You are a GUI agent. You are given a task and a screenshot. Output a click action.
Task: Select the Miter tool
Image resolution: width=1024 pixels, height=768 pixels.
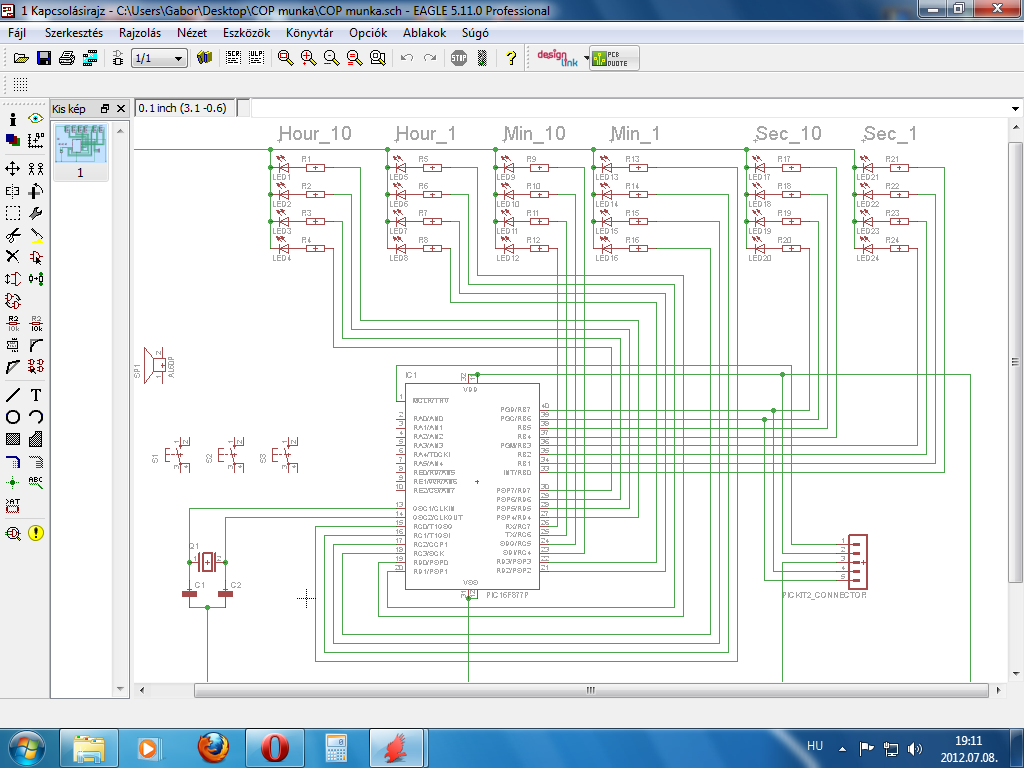tap(36, 345)
